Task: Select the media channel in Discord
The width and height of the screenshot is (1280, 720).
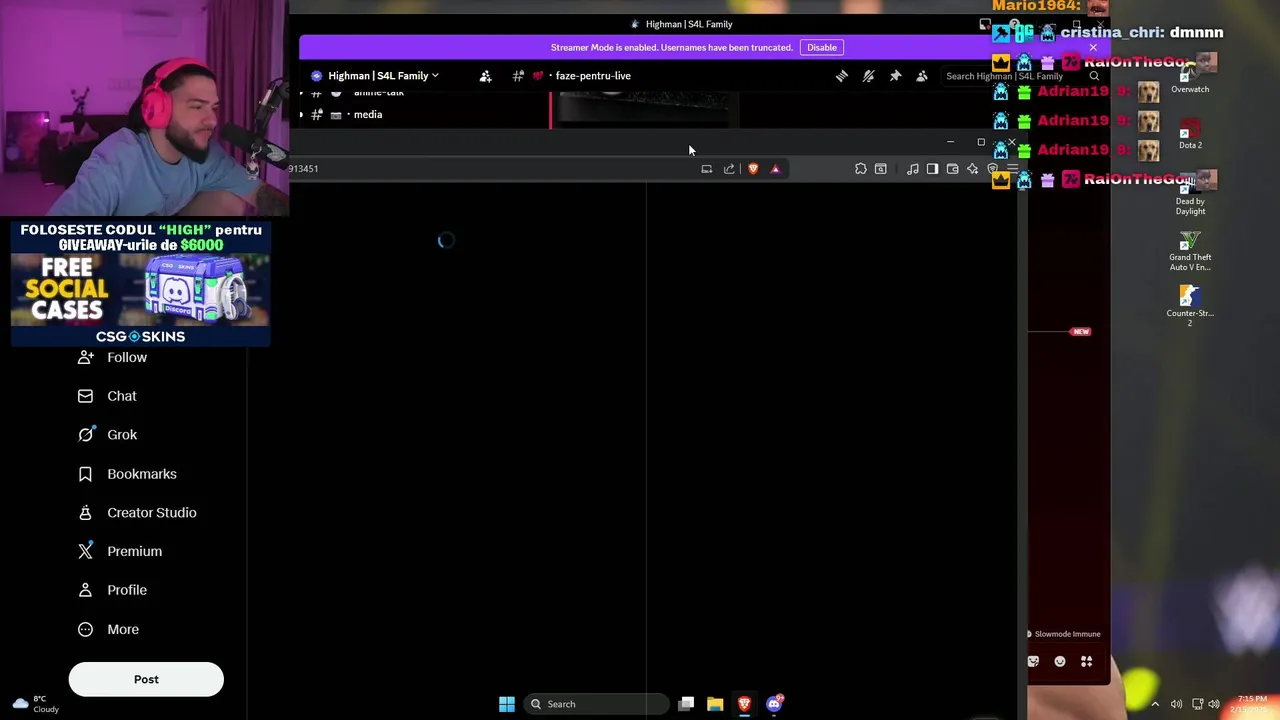Action: (x=367, y=114)
